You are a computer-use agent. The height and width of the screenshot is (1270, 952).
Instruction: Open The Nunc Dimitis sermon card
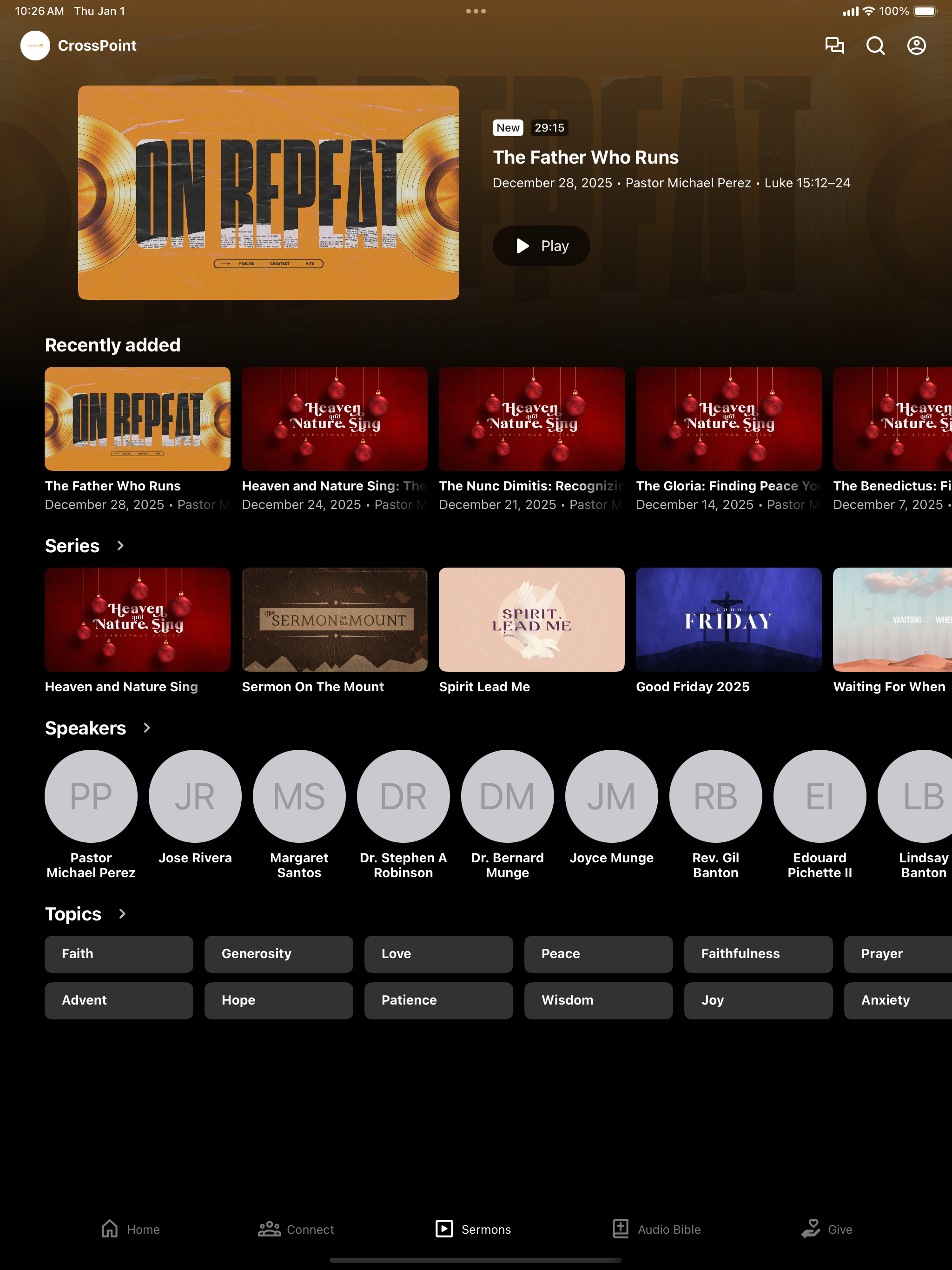tap(532, 439)
